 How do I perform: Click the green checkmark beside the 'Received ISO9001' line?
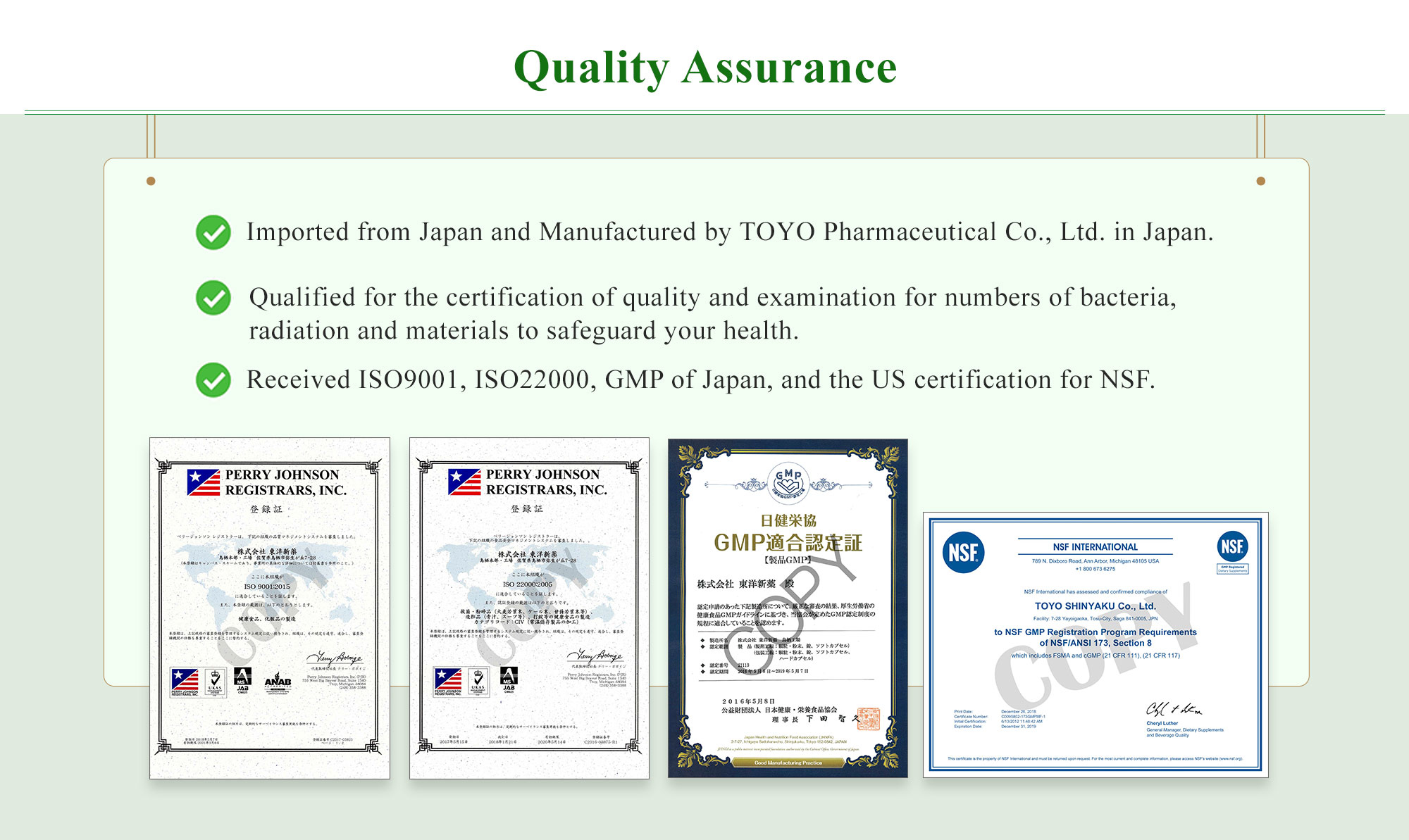[213, 380]
